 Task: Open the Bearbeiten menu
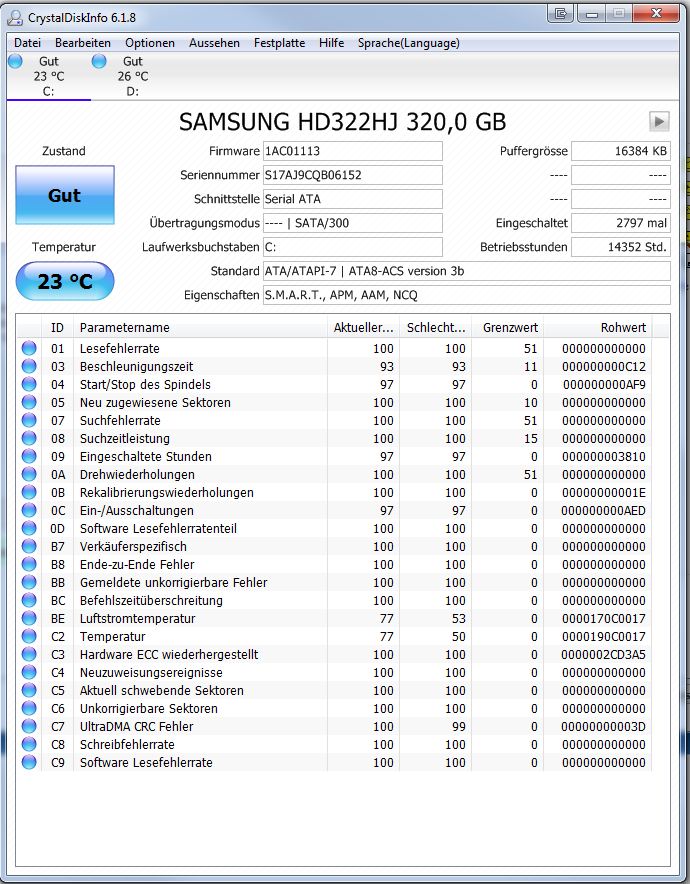pos(83,43)
